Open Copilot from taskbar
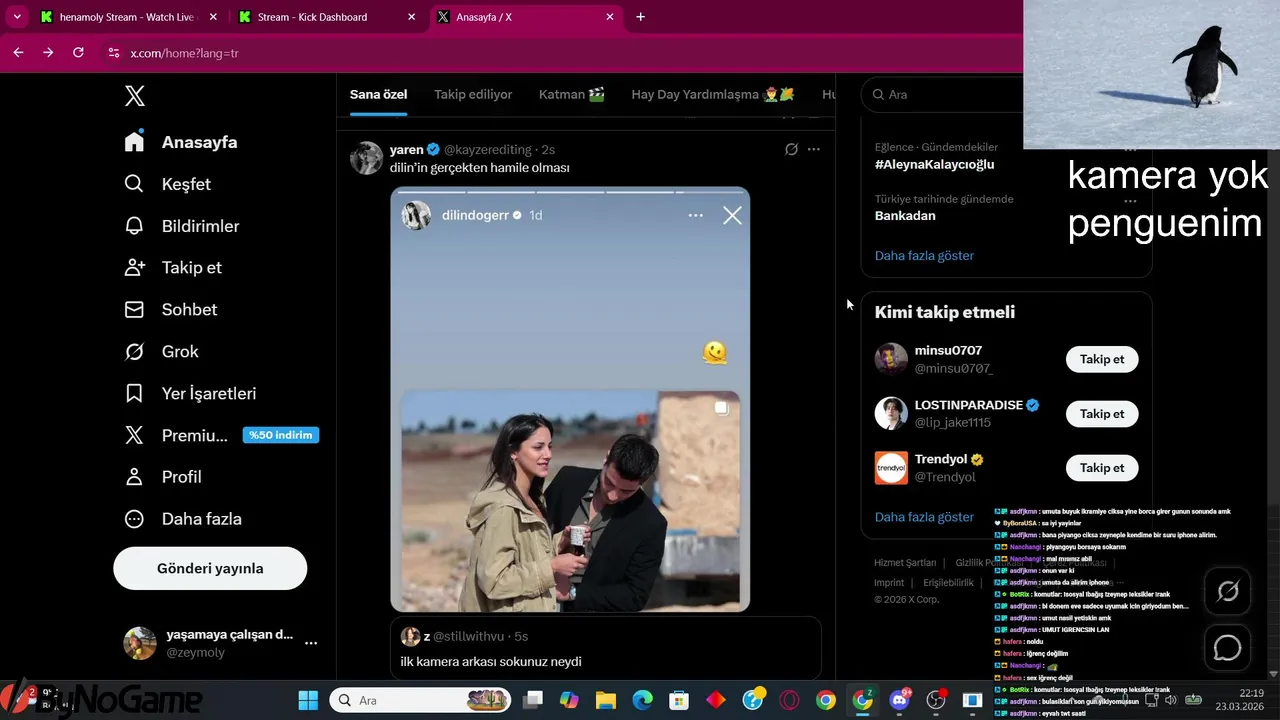This screenshot has width=1280, height=720. (568, 700)
